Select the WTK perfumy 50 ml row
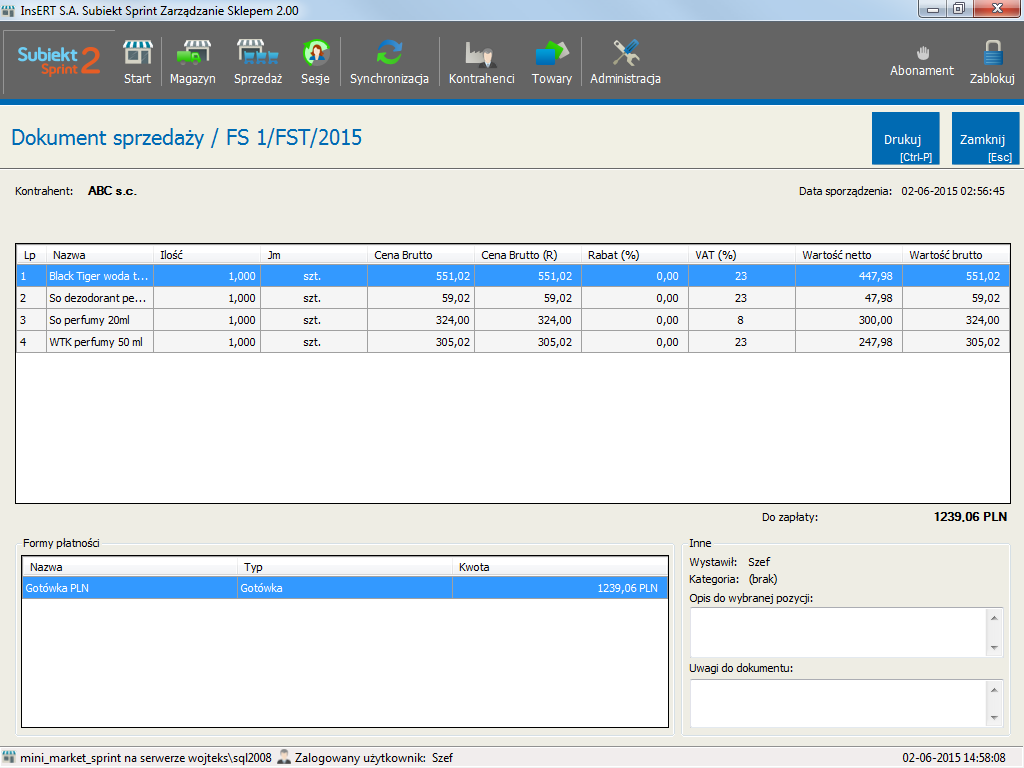This screenshot has width=1024, height=768. (513, 342)
